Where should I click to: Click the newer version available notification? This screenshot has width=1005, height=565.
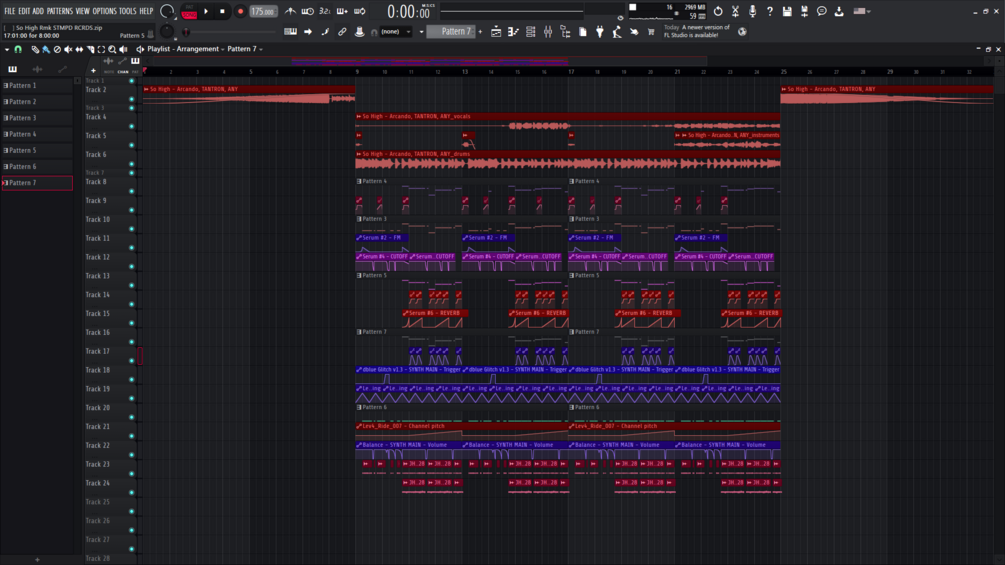pos(697,31)
